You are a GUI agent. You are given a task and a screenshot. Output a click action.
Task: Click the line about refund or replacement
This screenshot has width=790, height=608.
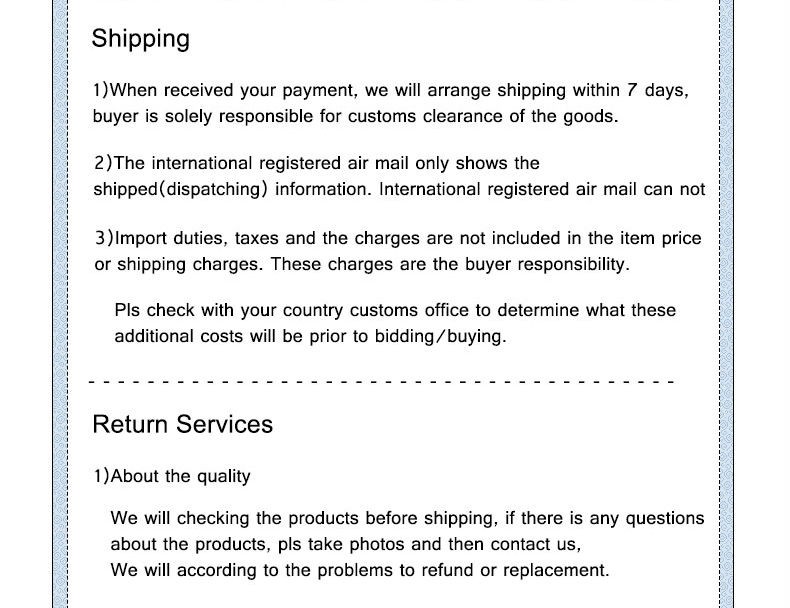(x=359, y=570)
